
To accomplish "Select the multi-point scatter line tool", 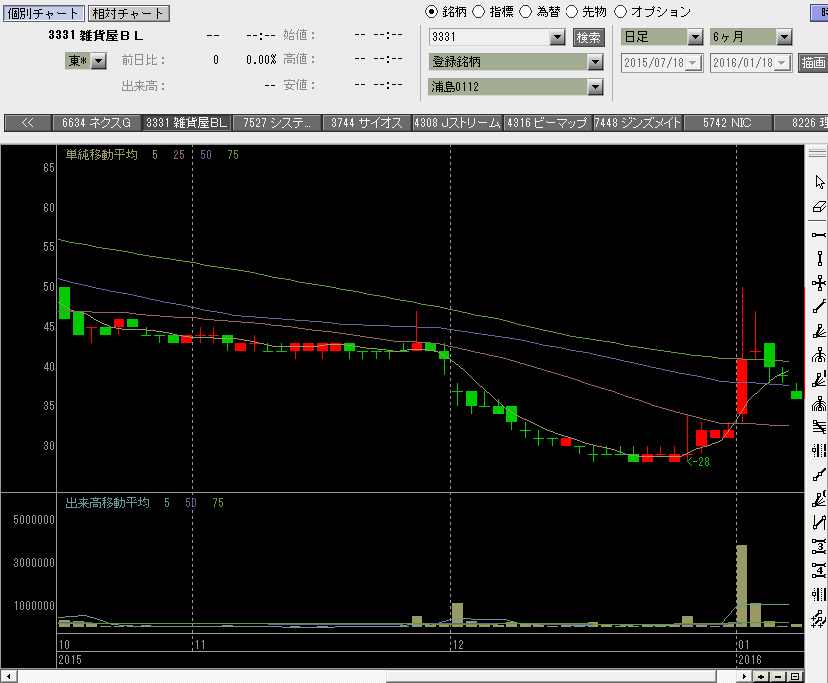I will pos(819,618).
